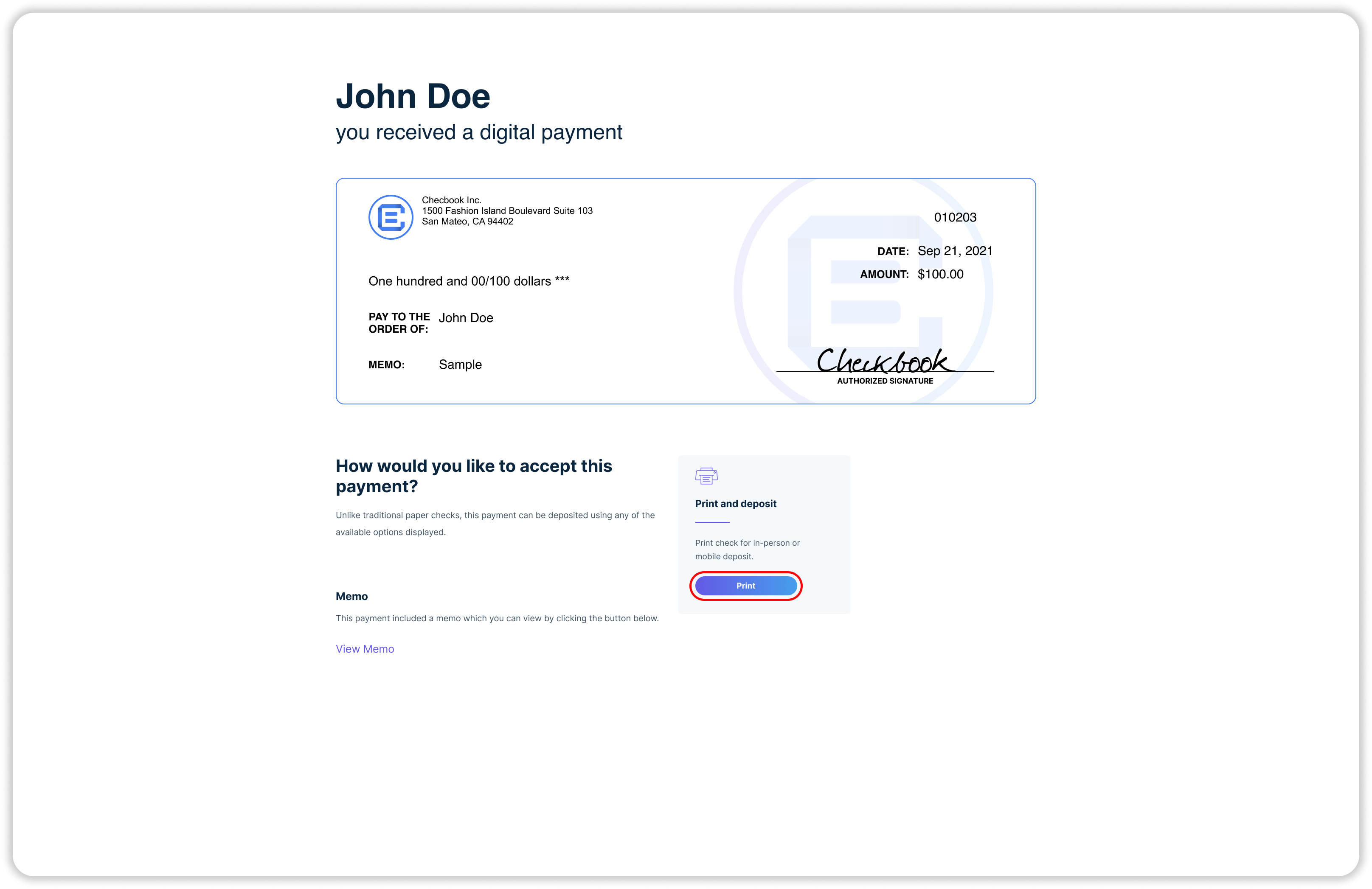Click the AUTHORIZED SIGNATURE label

[x=885, y=381]
